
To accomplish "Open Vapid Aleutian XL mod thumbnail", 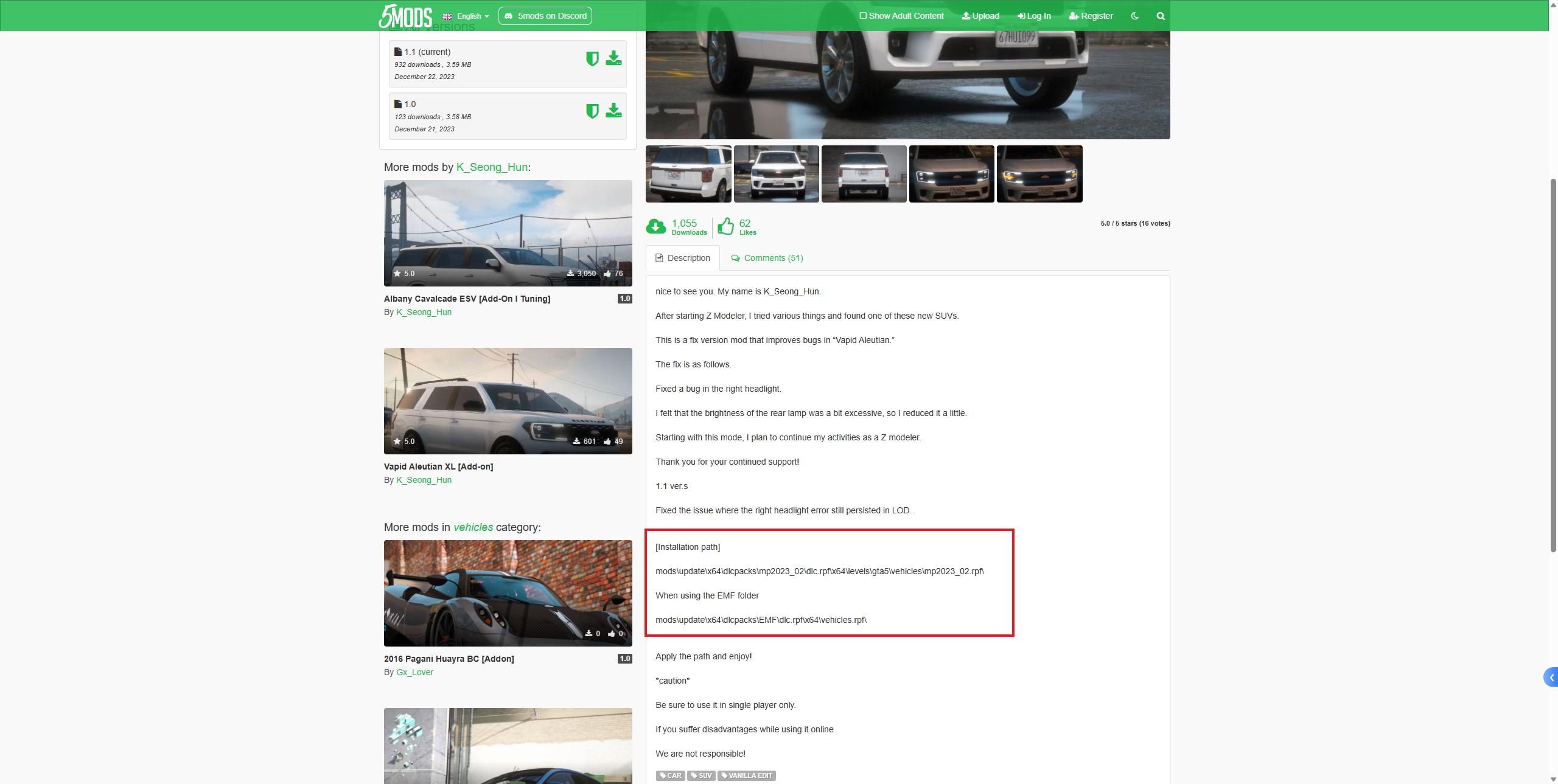I will point(508,401).
